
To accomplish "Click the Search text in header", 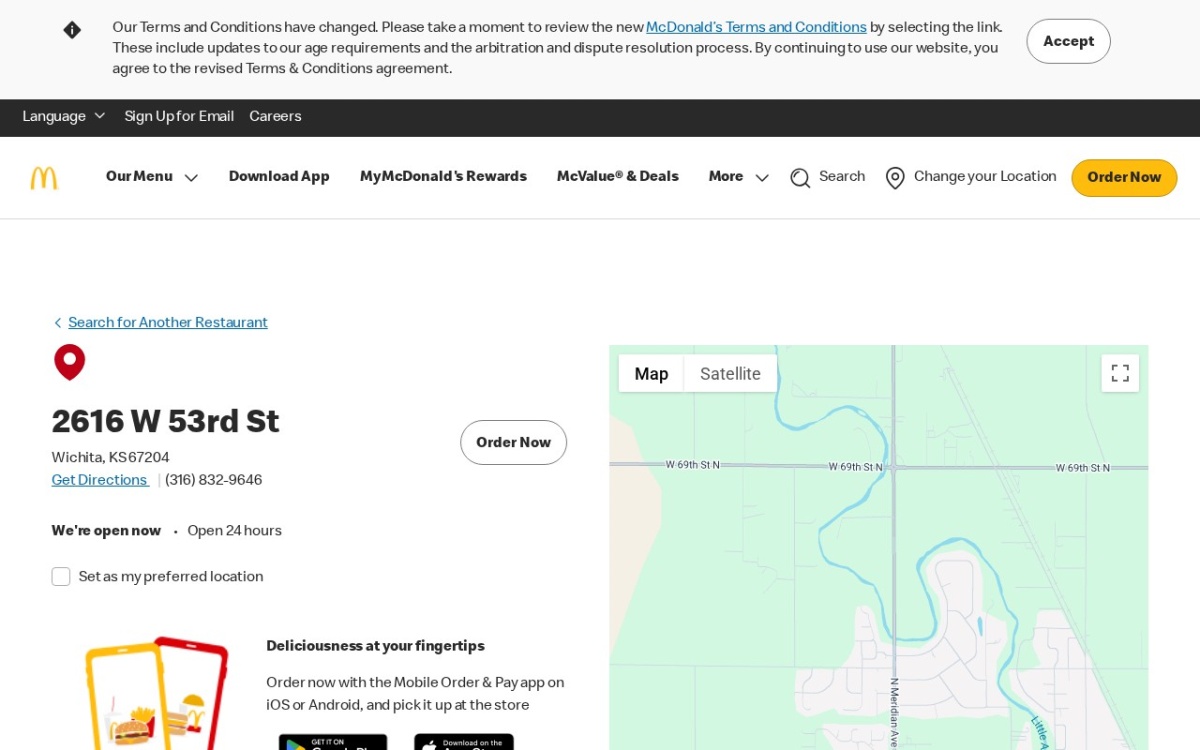I will click(842, 177).
